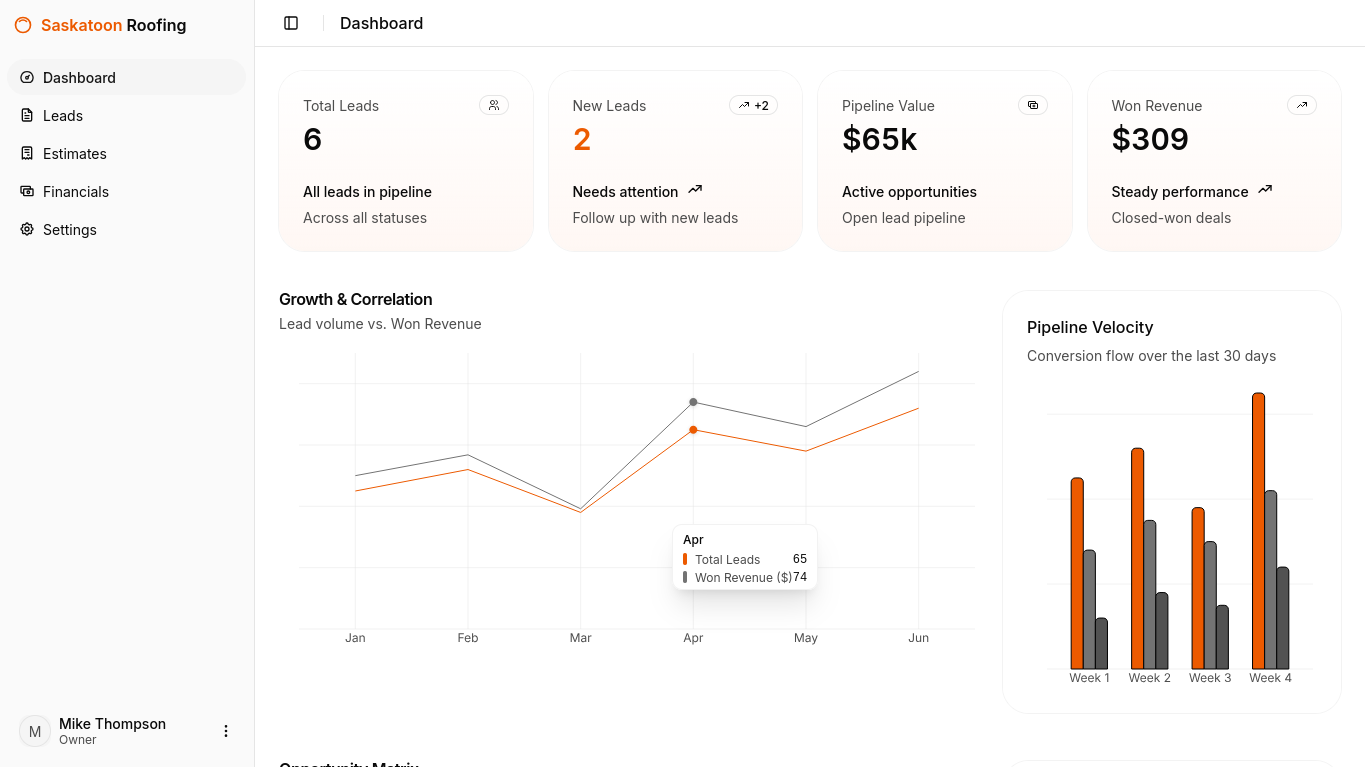Open the Dashboard page from sidebar

point(126,77)
